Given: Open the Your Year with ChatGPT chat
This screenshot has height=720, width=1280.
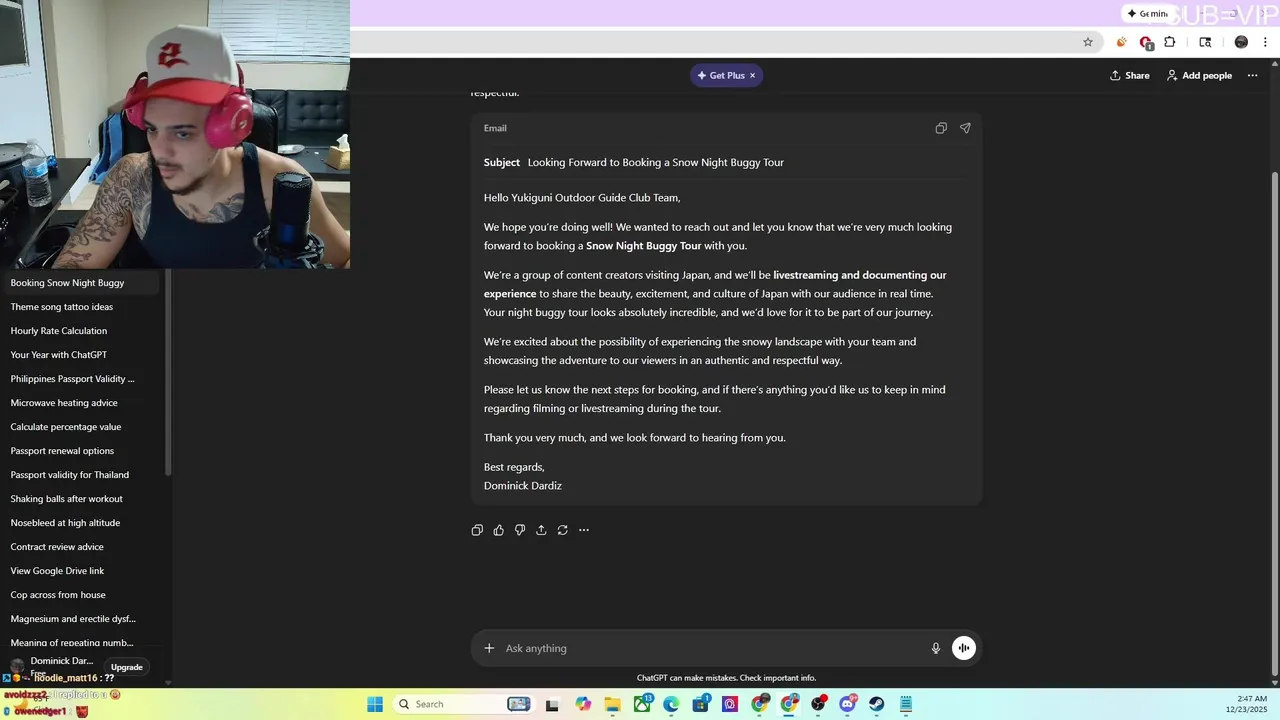Looking at the screenshot, I should click(79, 355).
